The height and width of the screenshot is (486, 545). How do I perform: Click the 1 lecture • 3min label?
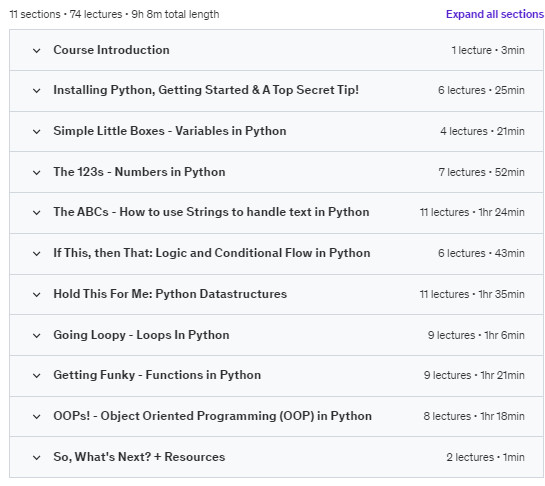(488, 50)
